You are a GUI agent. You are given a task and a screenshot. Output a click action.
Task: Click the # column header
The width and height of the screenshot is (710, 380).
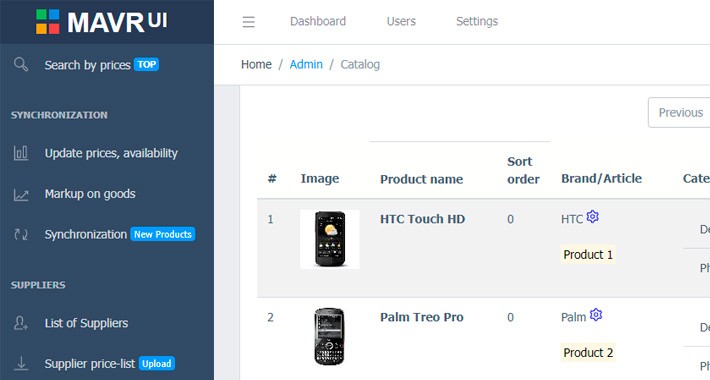[272, 178]
